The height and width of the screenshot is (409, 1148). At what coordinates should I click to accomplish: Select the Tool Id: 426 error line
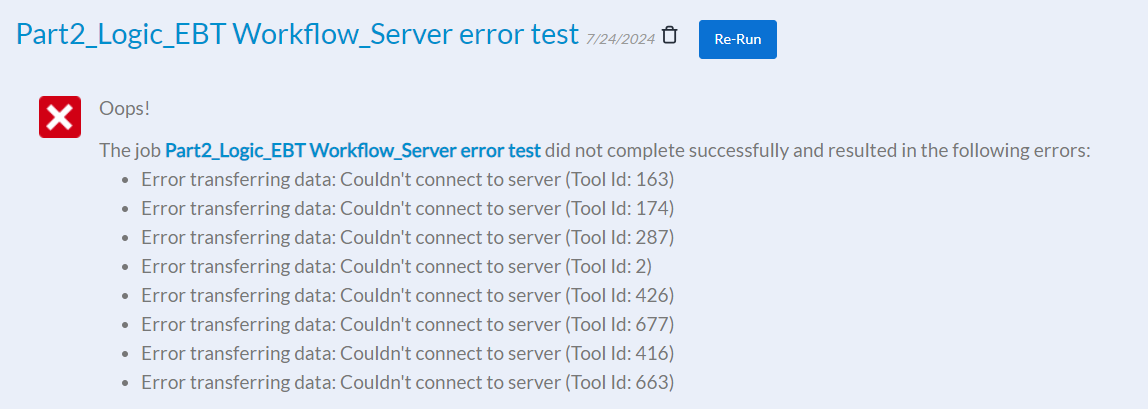coord(408,296)
